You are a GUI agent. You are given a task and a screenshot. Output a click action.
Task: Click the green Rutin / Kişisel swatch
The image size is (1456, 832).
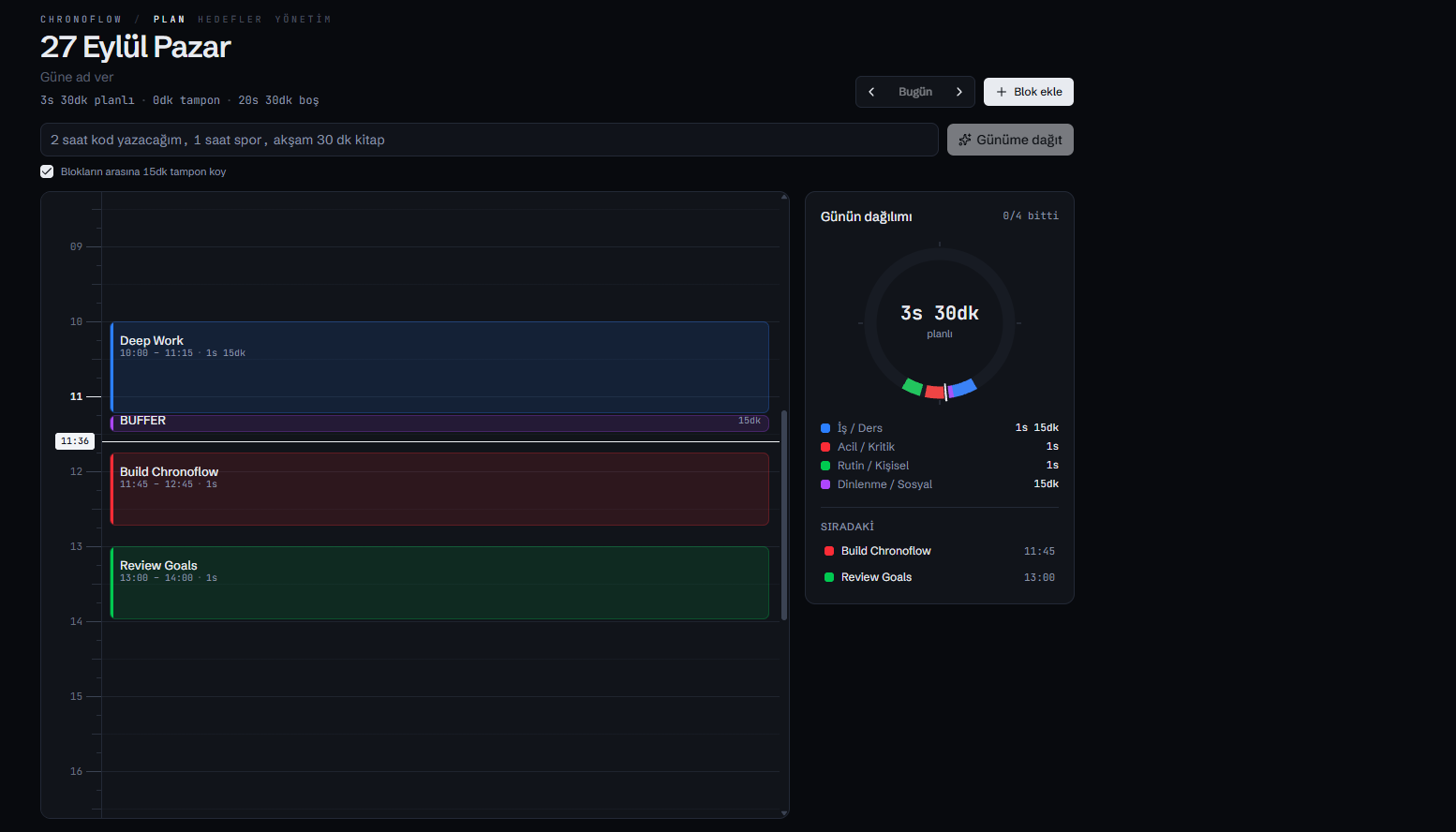click(x=825, y=466)
